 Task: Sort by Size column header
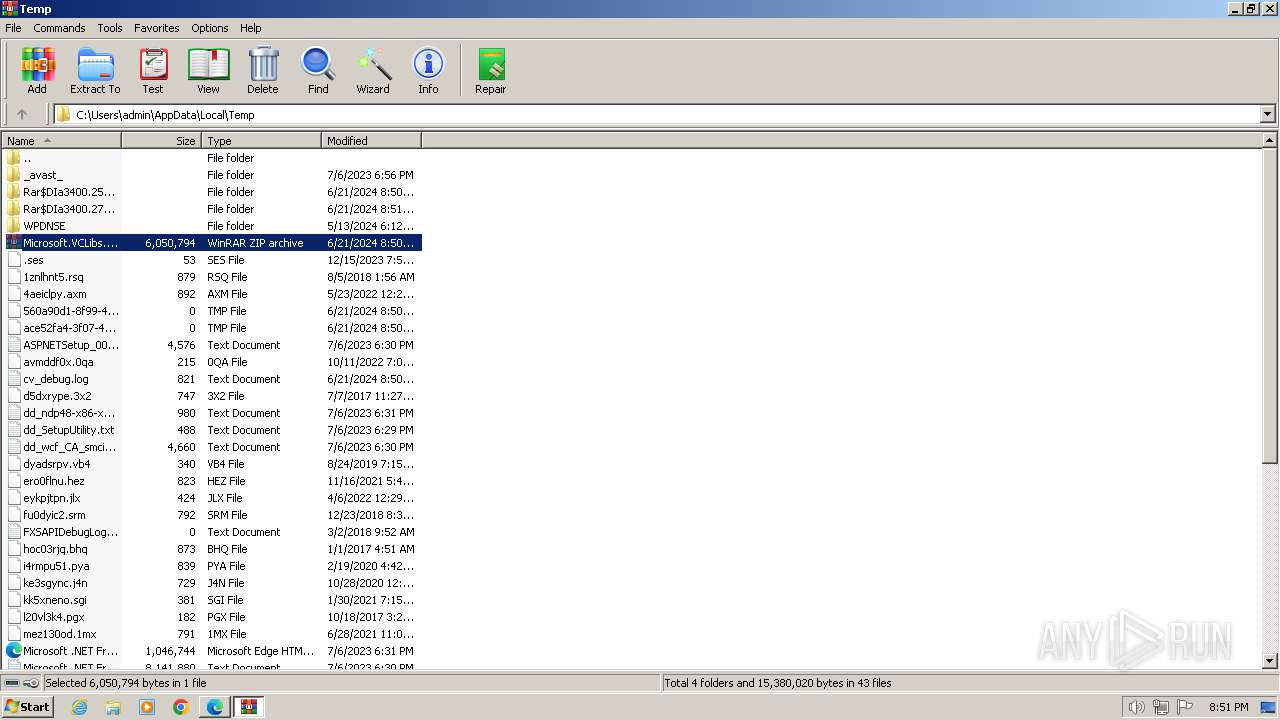162,141
